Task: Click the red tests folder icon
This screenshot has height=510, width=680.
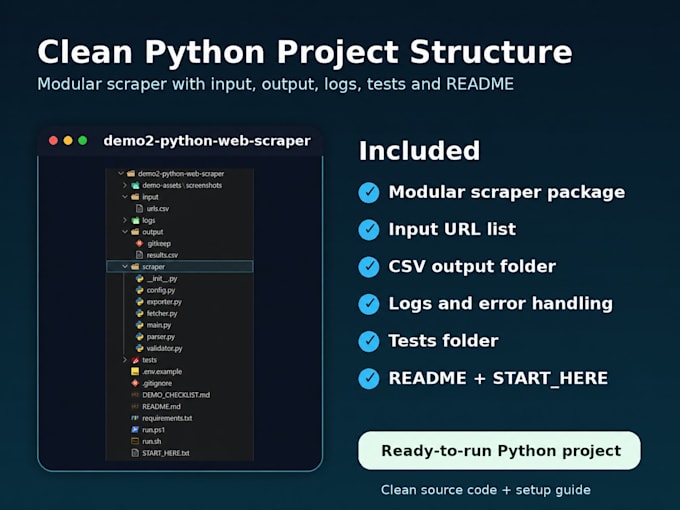Action: point(135,360)
